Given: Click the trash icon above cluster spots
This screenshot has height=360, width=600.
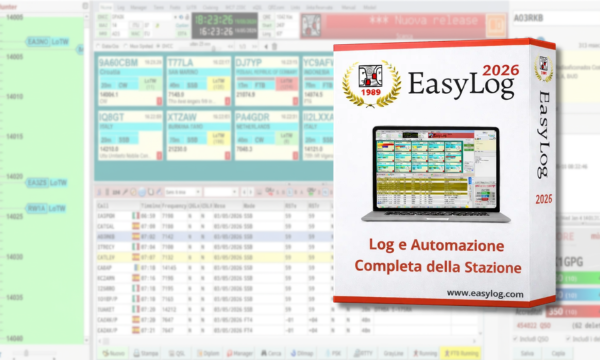Looking at the screenshot, I should [274, 47].
